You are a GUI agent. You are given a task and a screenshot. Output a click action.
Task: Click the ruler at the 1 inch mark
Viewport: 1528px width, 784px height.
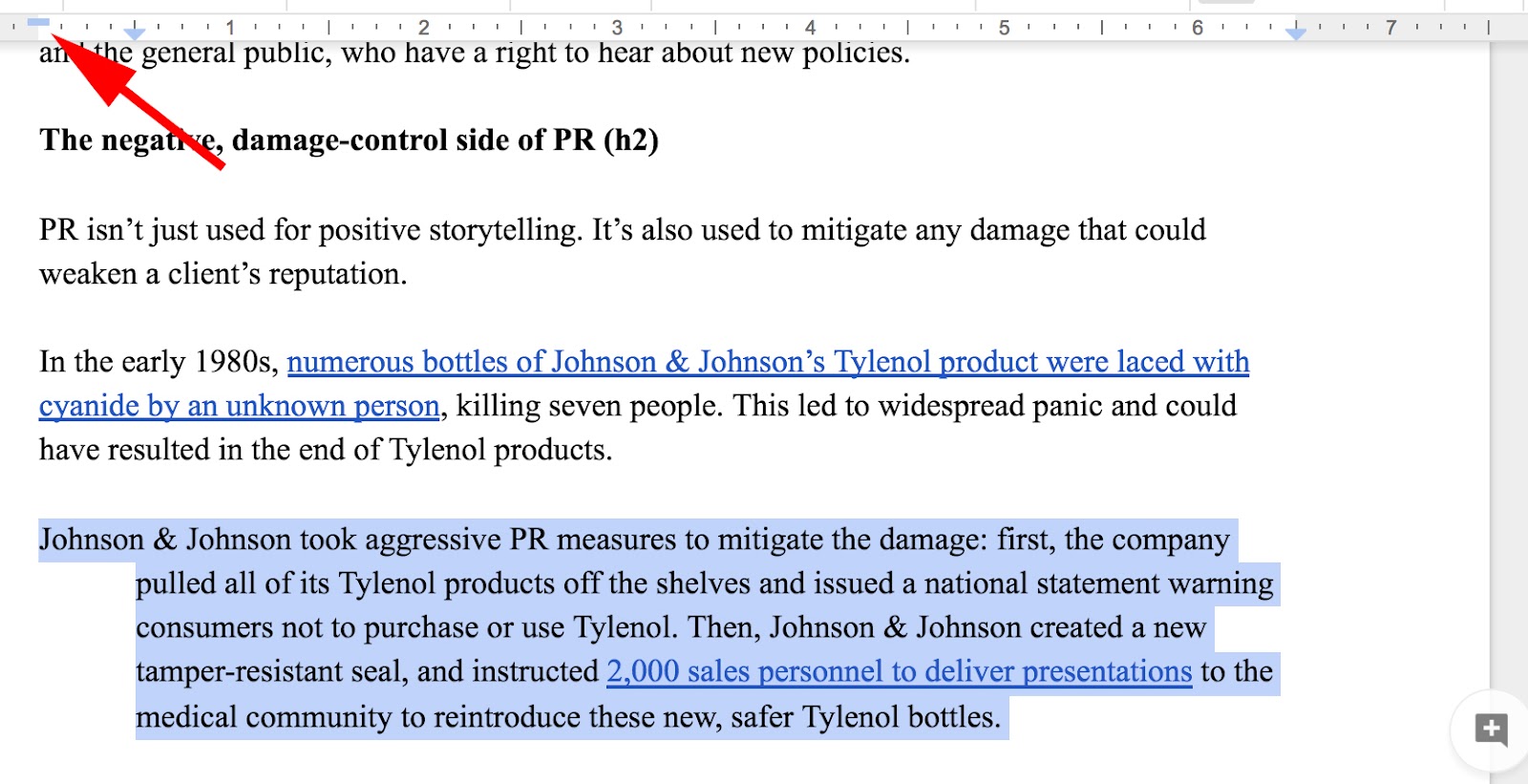(230, 28)
